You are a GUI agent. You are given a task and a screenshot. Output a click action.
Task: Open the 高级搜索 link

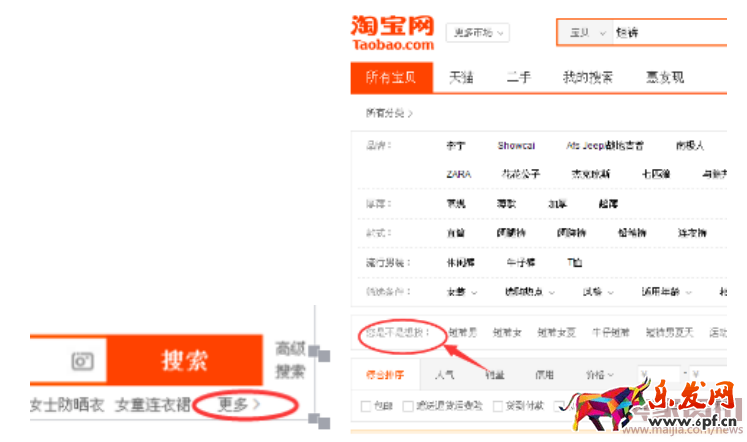(290, 360)
